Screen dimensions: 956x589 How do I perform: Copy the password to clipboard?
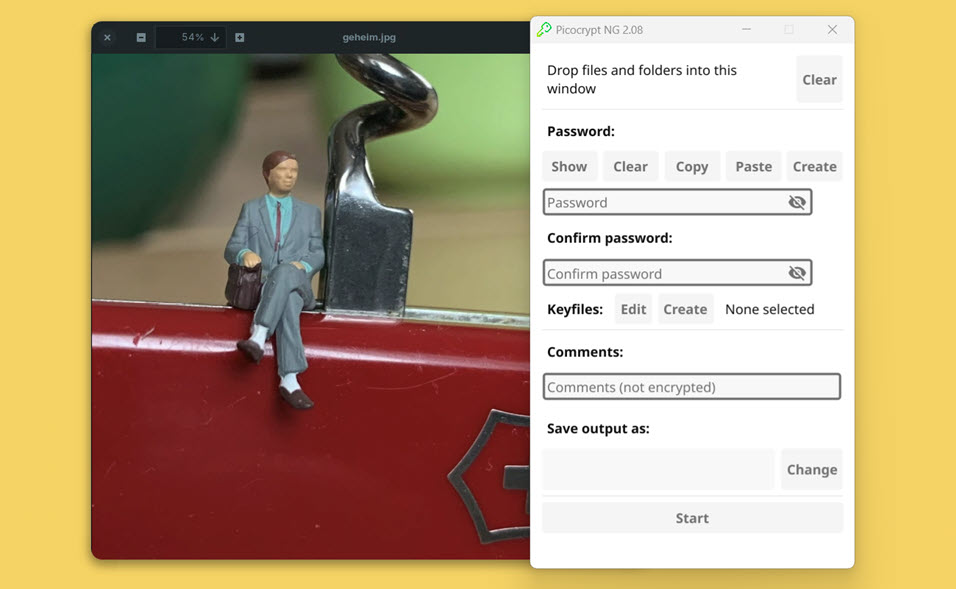tap(691, 167)
